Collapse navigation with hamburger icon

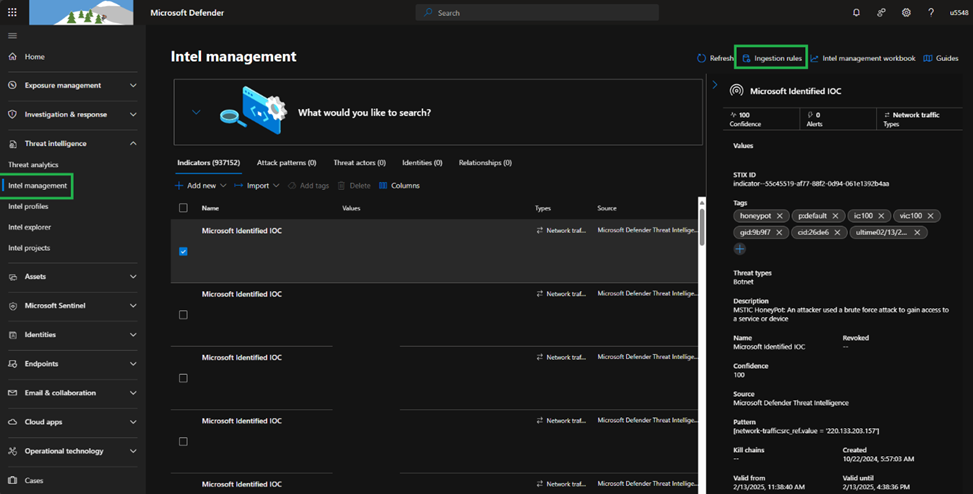click(12, 36)
